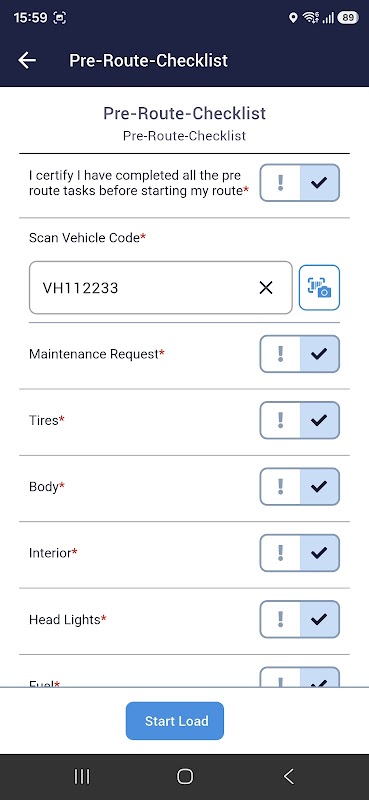
Task: Open the barcode camera scanner
Action: (319, 288)
